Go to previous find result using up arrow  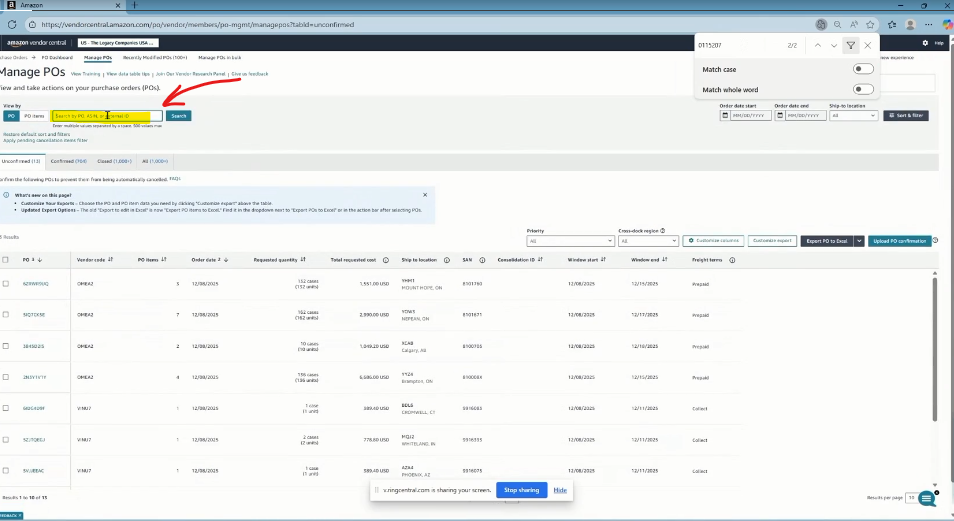818,45
